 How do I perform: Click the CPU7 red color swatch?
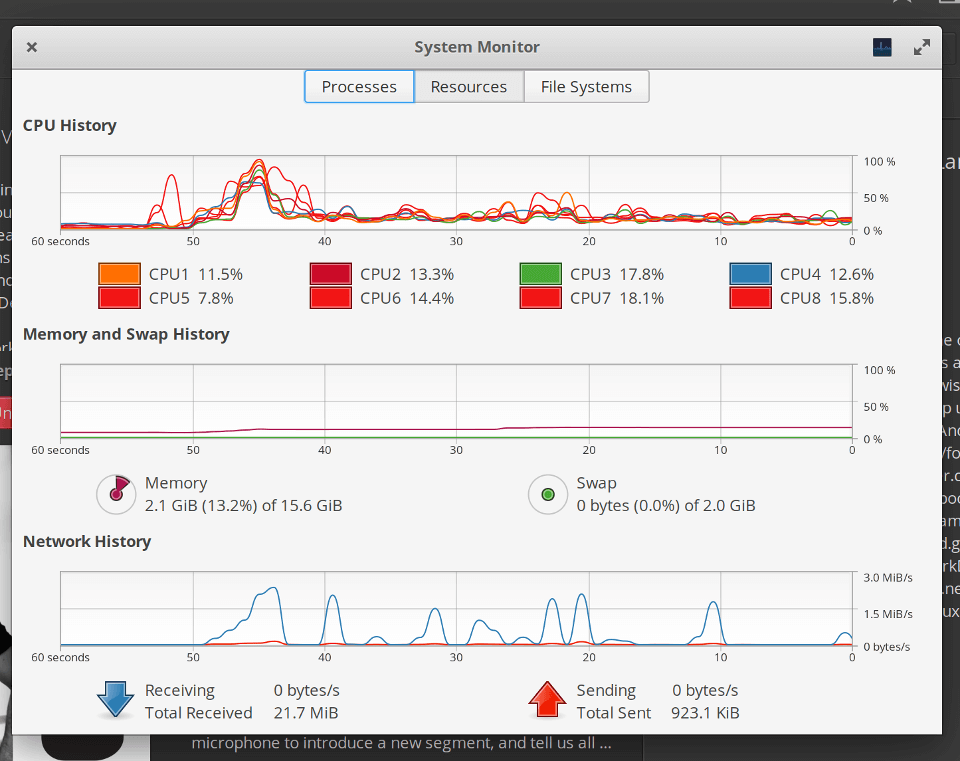[x=541, y=298]
